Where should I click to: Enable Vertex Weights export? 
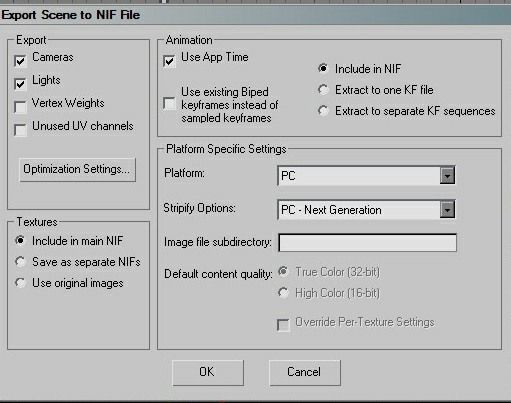click(x=20, y=107)
